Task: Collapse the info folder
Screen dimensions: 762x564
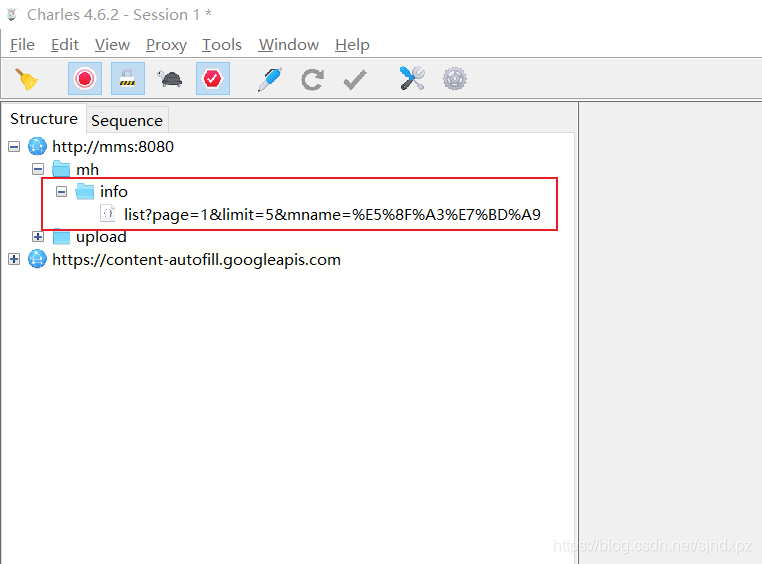Action: pyautogui.click(x=61, y=191)
